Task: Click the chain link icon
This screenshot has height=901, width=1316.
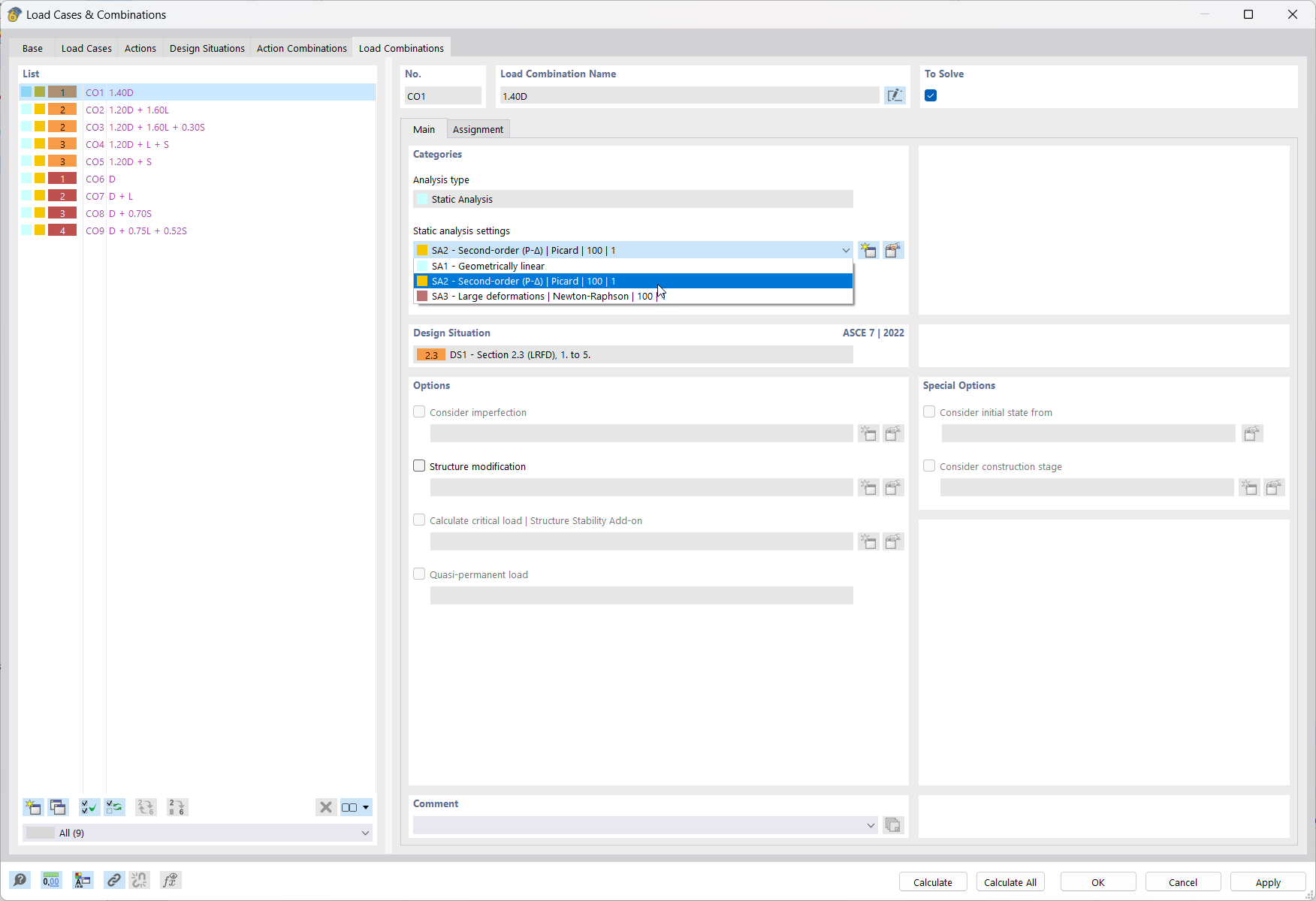Action: [x=114, y=880]
